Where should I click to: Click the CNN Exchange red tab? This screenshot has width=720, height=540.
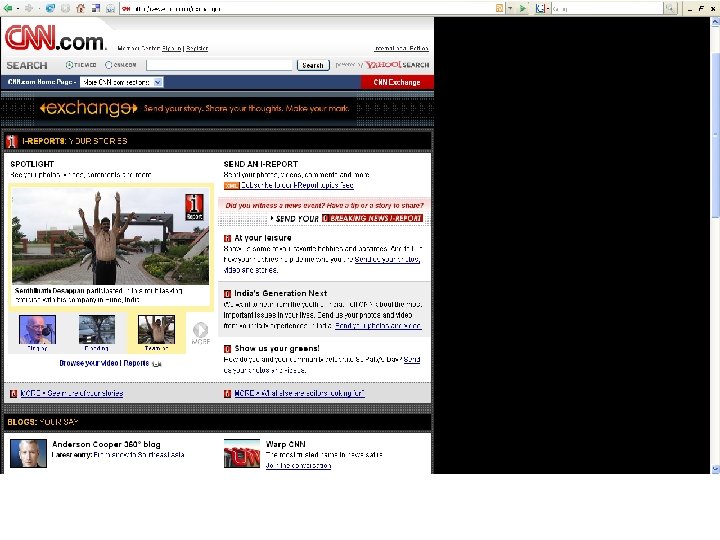(397, 82)
